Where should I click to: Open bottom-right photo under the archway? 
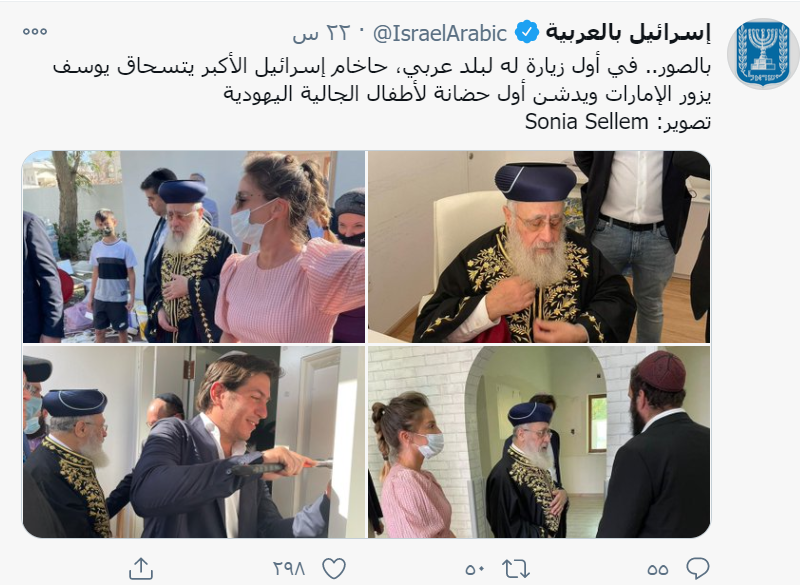tap(539, 442)
